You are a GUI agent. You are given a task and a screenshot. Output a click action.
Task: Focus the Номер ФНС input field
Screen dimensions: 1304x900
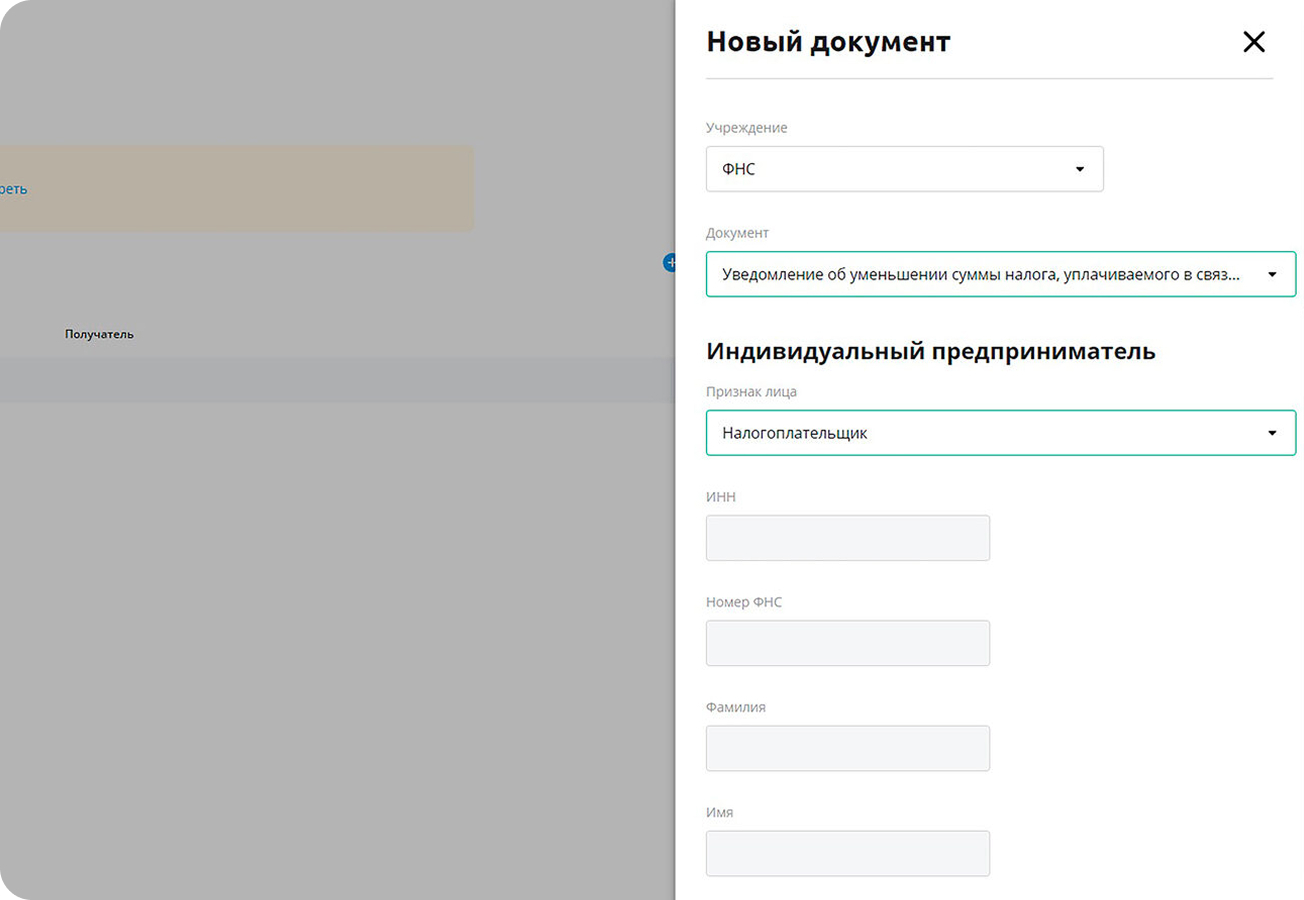click(848, 643)
